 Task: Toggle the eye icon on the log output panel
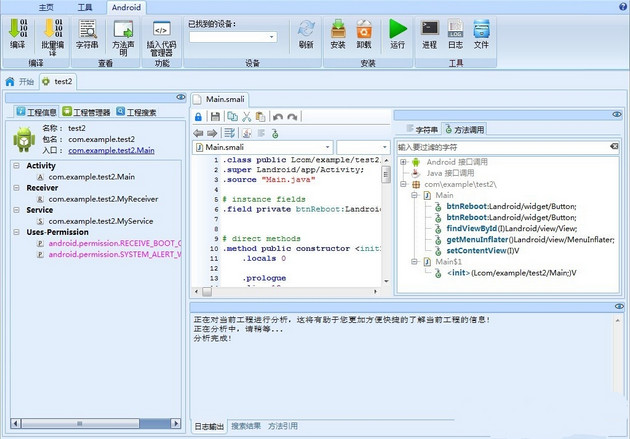click(x=618, y=306)
